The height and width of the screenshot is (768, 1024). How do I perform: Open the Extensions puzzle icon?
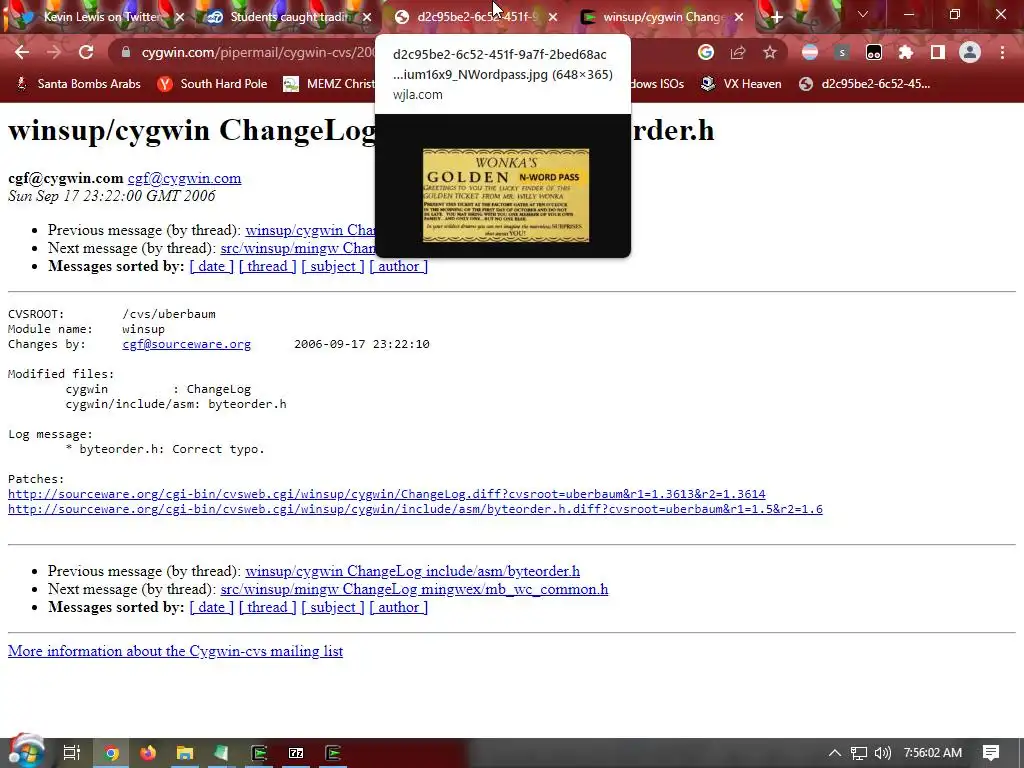[x=906, y=52]
